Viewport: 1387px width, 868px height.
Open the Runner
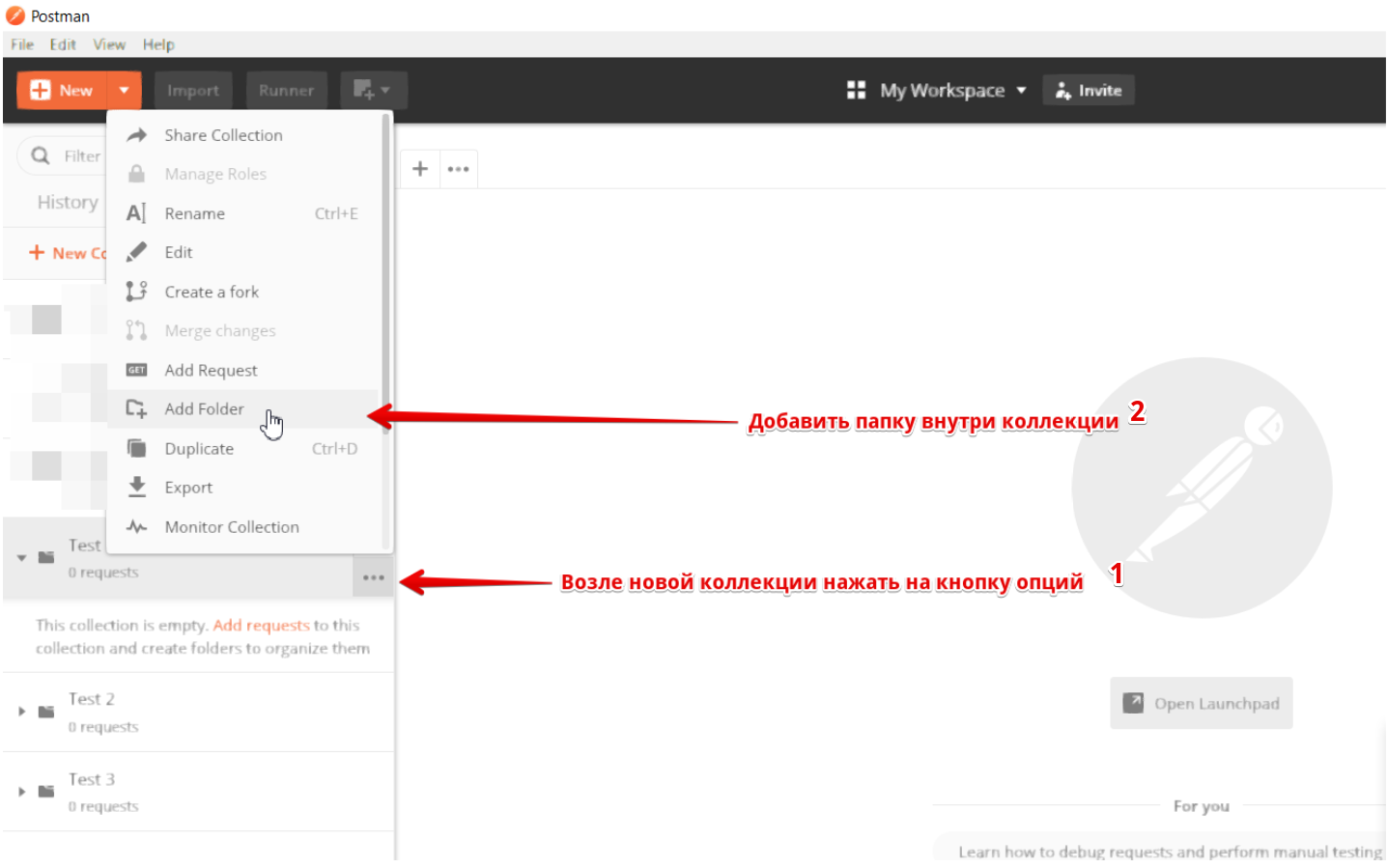point(286,90)
